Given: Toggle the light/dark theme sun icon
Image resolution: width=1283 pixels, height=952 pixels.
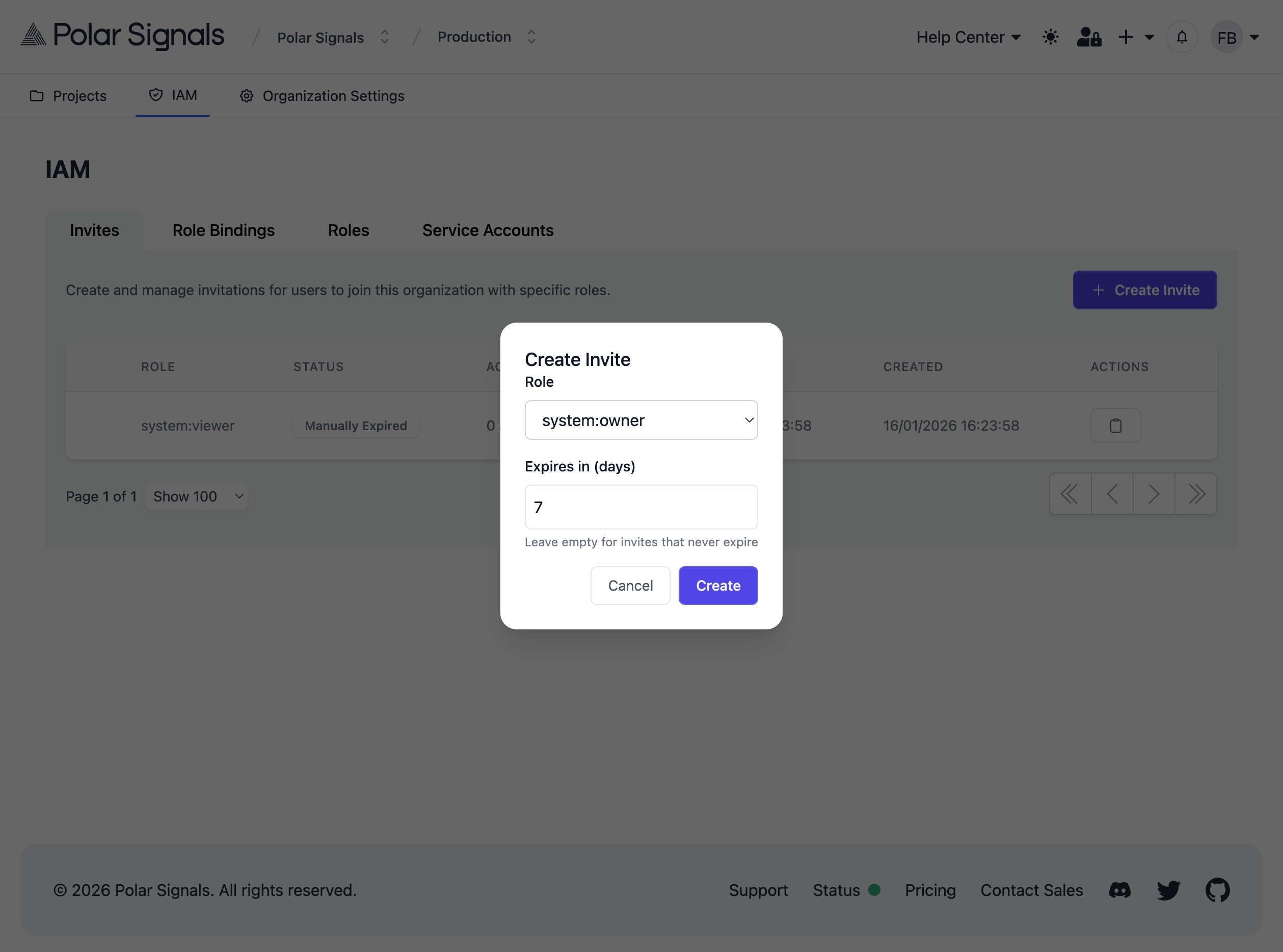Looking at the screenshot, I should click(x=1050, y=36).
